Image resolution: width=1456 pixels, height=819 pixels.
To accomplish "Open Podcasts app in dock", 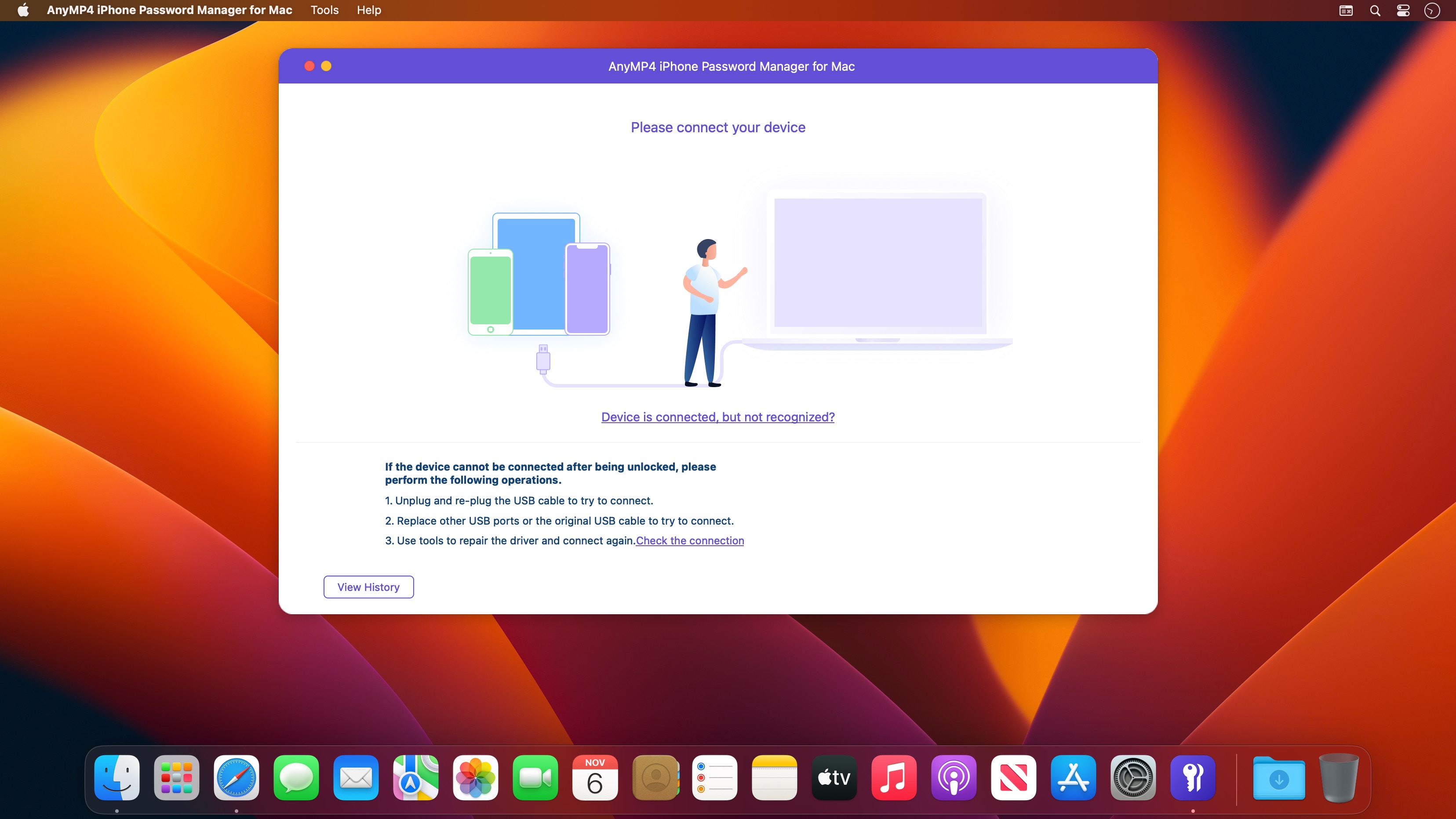I will coord(954,778).
